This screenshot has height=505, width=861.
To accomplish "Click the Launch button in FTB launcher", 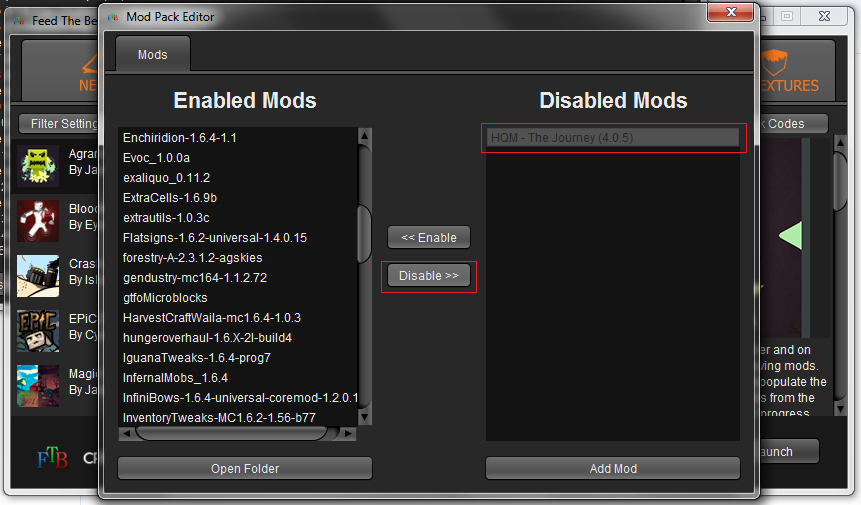I will click(789, 451).
